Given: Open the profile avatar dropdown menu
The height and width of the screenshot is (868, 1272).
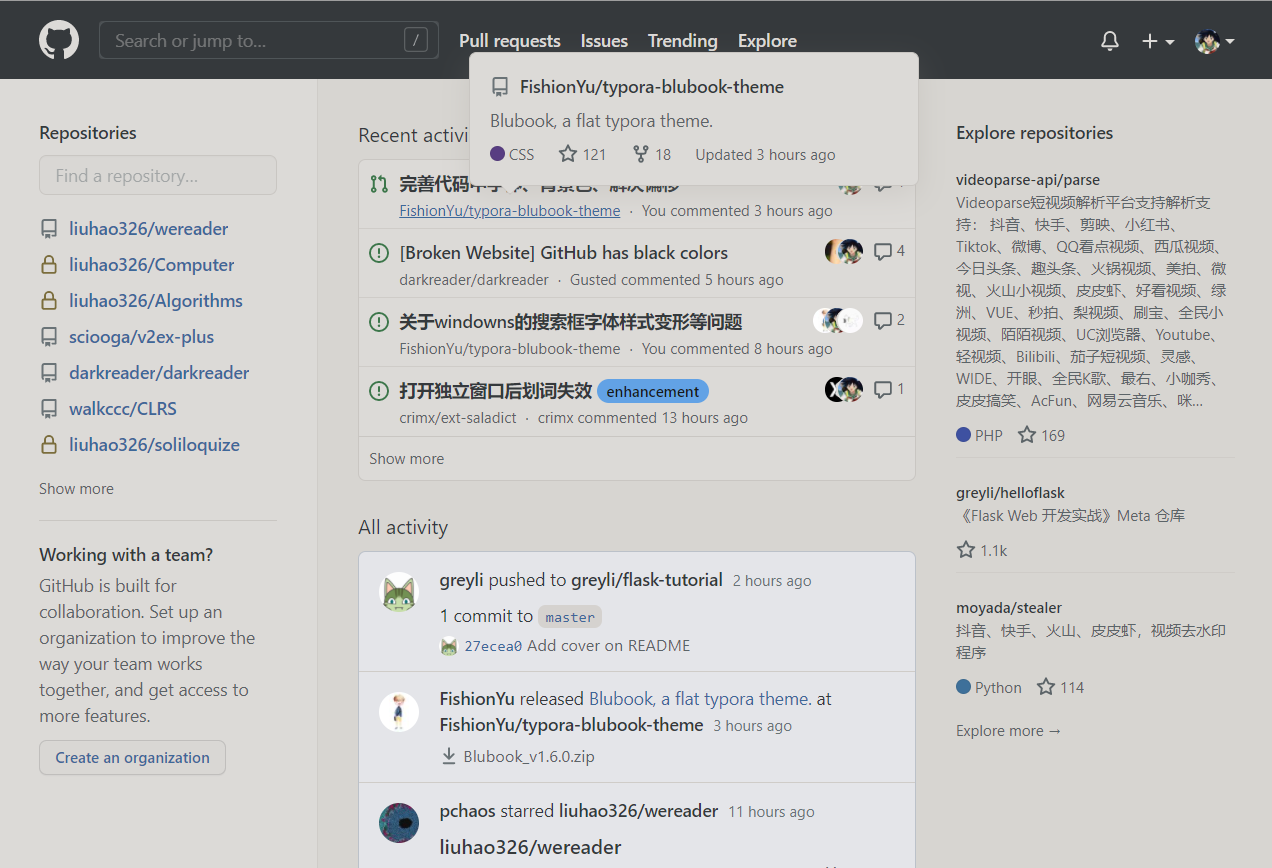Looking at the screenshot, I should tap(1208, 41).
